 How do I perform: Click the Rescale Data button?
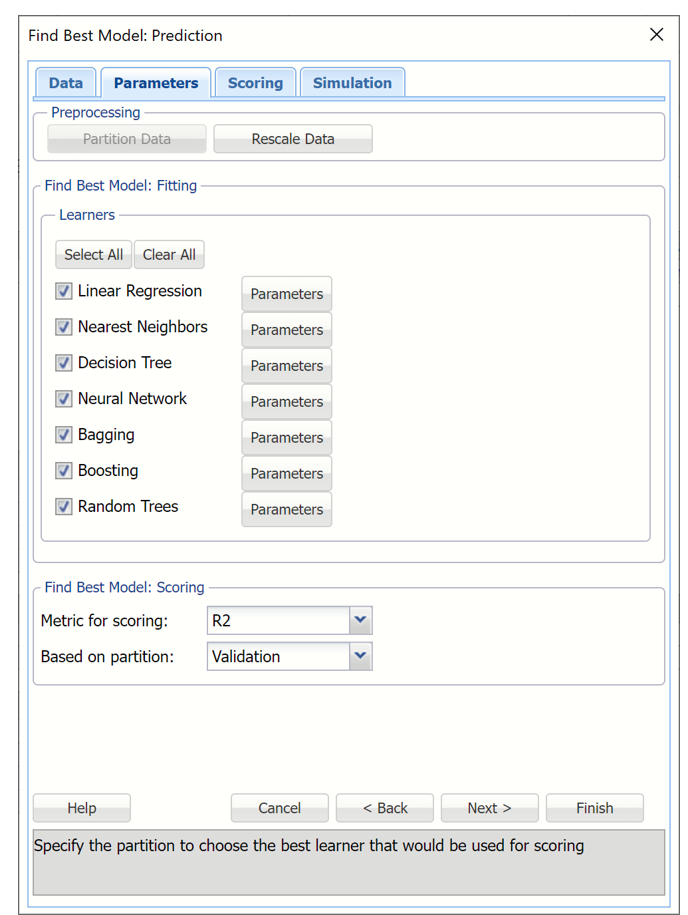[292, 139]
